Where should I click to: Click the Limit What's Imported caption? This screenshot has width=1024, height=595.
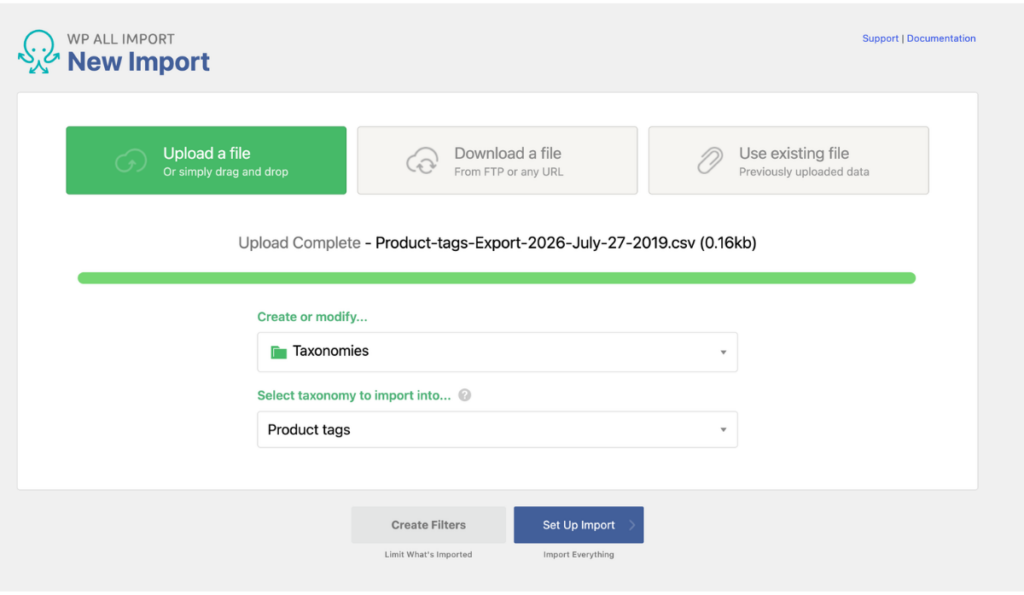428,555
